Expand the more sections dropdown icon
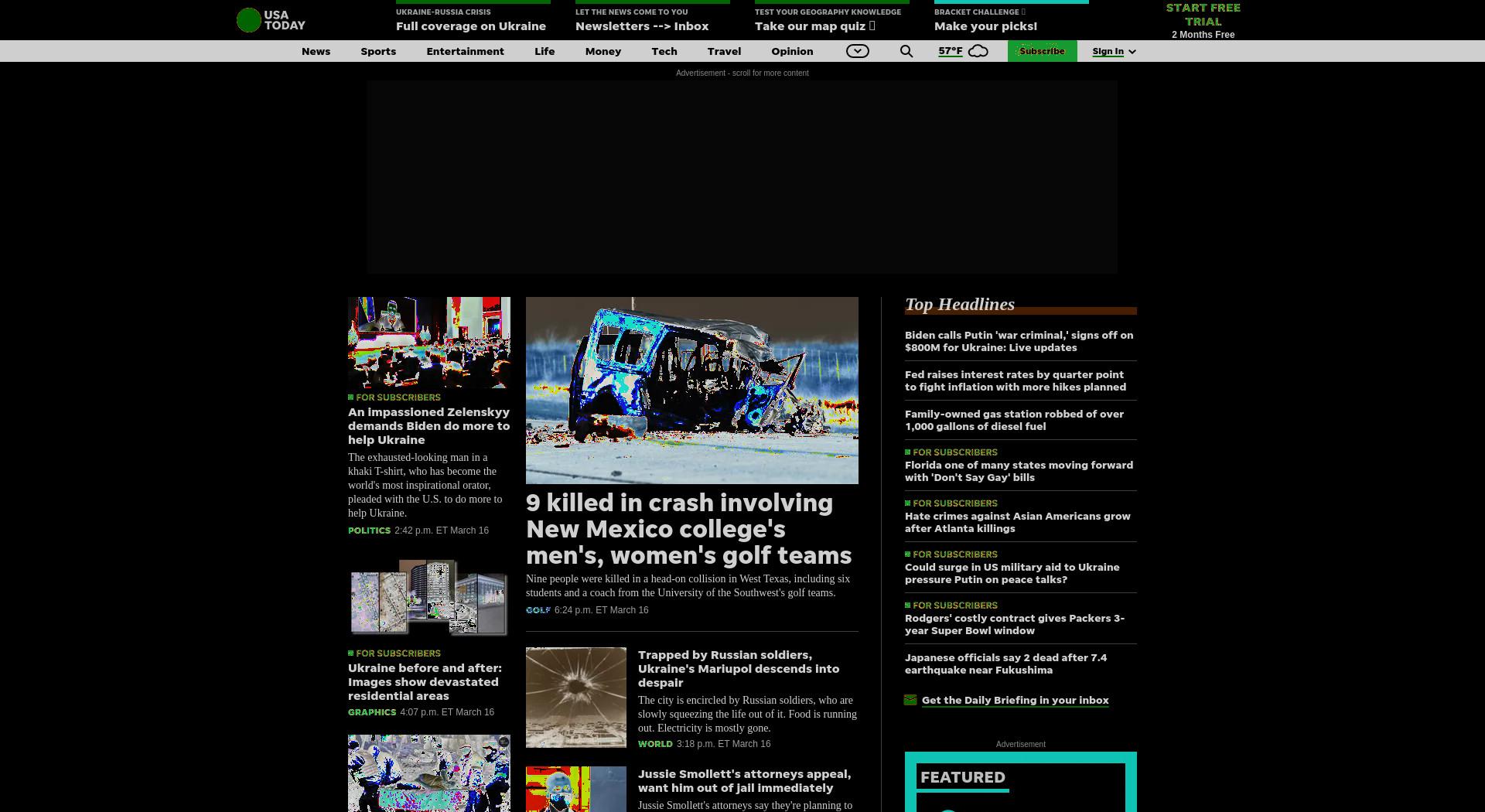 click(x=858, y=51)
